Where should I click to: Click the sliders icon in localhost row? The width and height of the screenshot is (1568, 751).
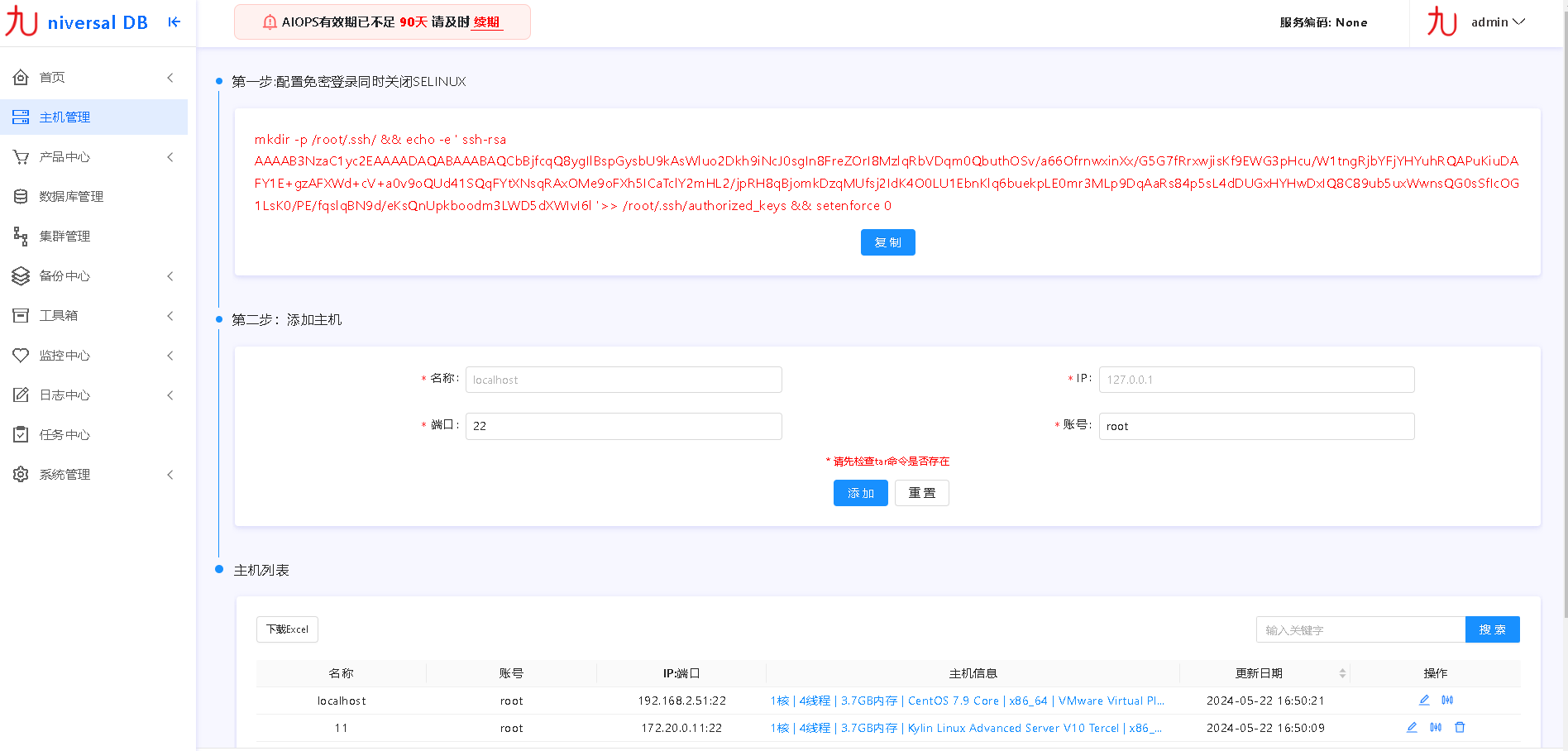1447,700
